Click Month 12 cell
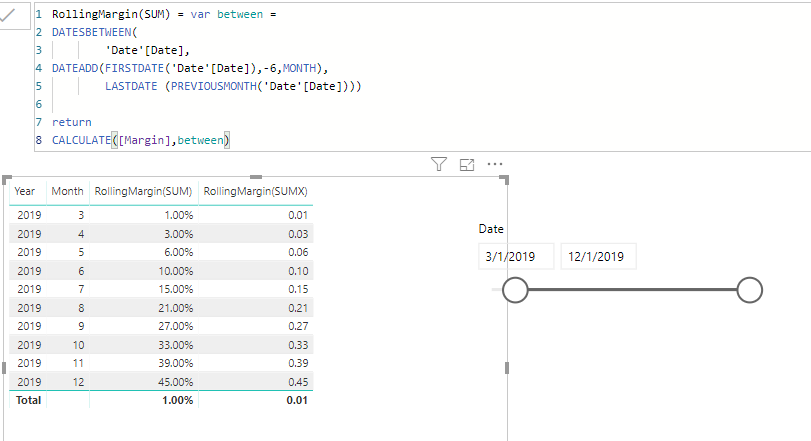The width and height of the screenshot is (811, 441). tap(78, 382)
